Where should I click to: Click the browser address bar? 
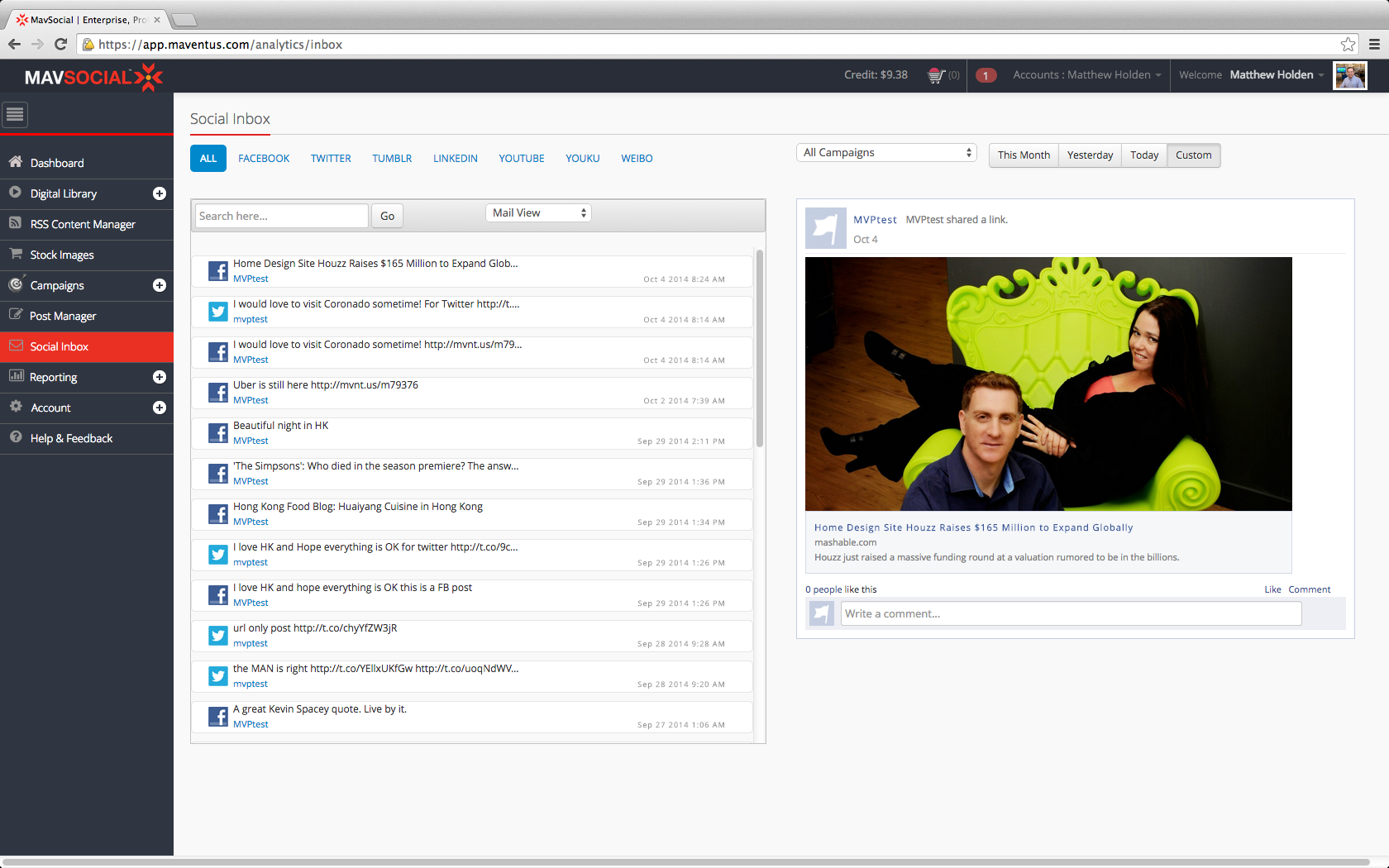718,45
